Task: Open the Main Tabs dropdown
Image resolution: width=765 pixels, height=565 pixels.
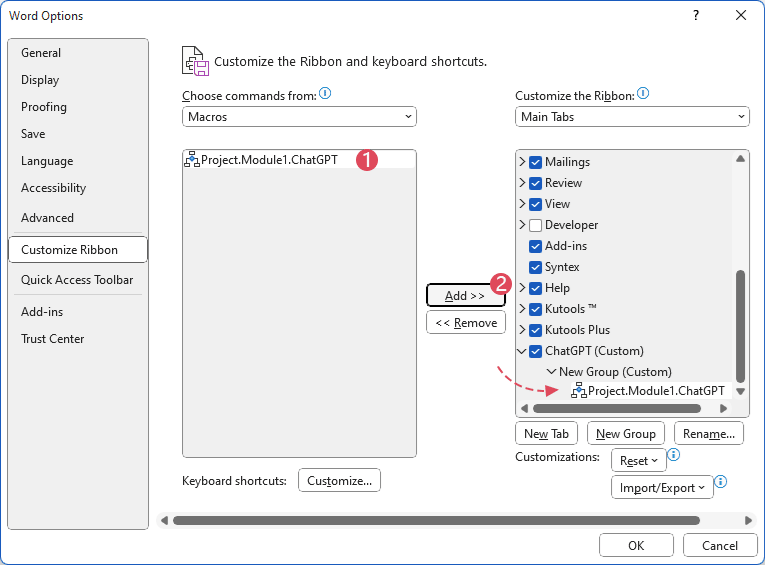Action: pos(632,117)
